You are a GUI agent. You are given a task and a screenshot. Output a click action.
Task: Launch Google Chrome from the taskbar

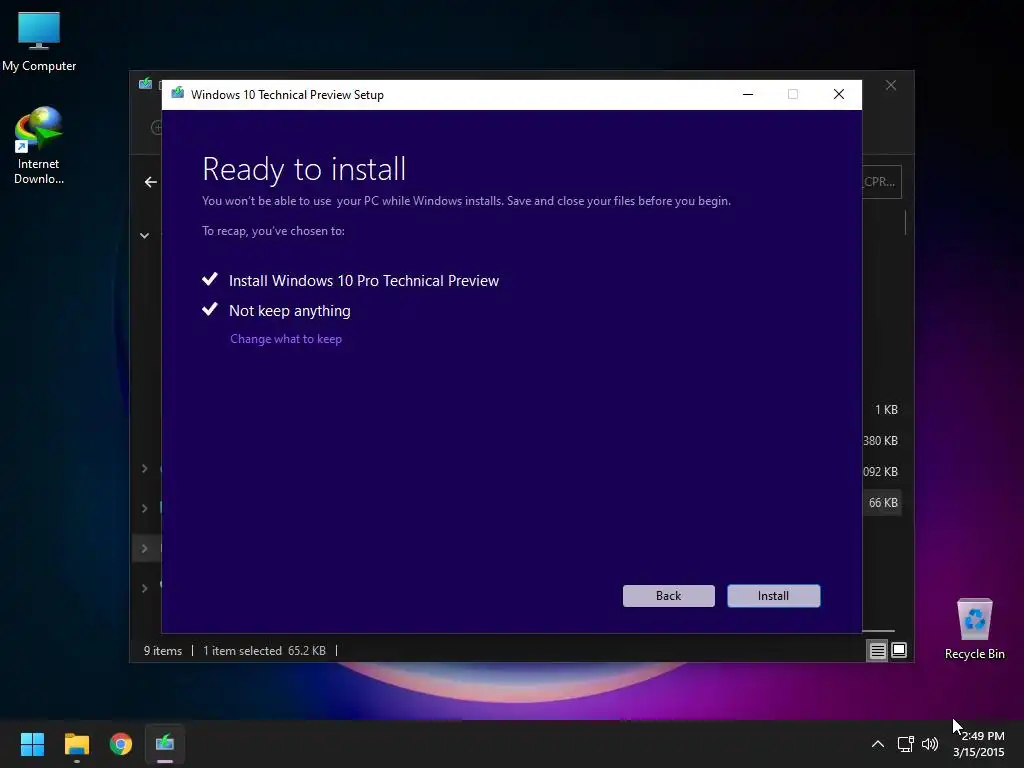(x=121, y=744)
